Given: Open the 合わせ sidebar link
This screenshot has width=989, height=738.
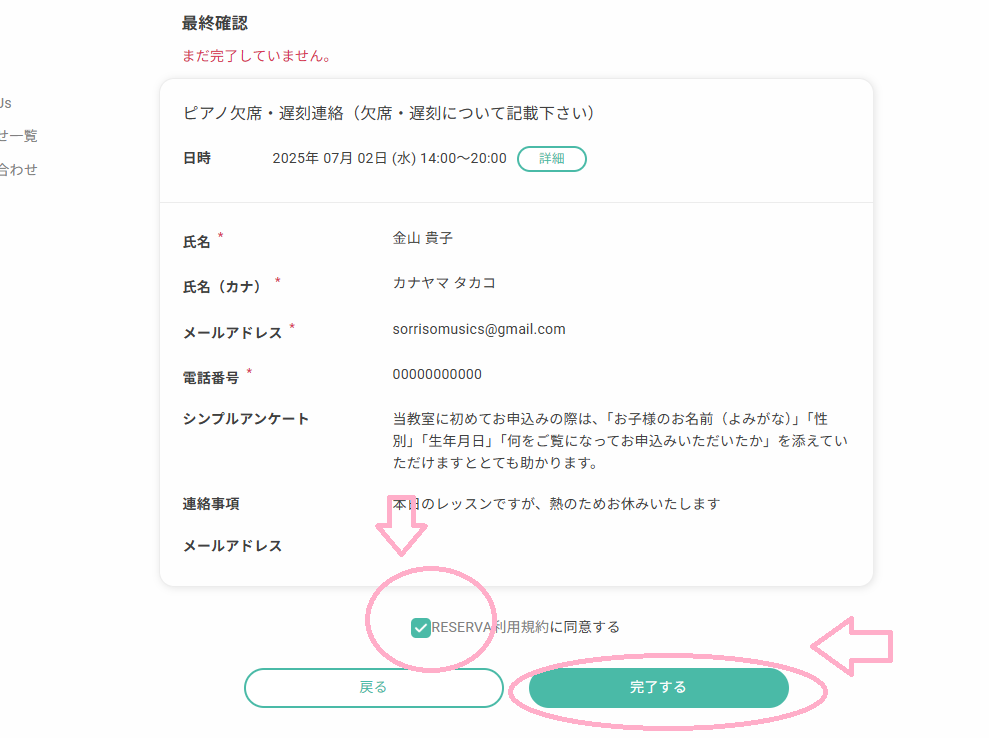Looking at the screenshot, I should coord(18,170).
